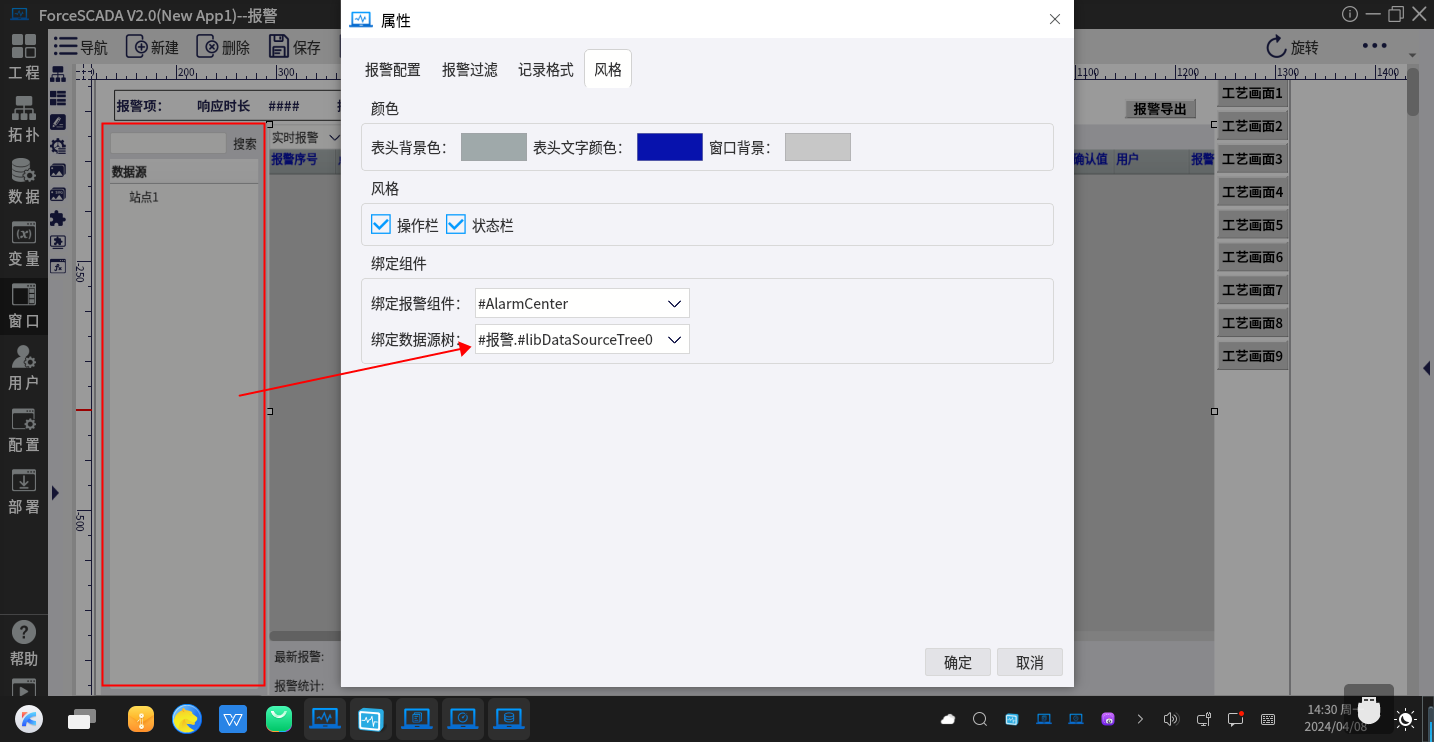Expand the 绑定数据源树 dropdown
1434x742 pixels.
pyautogui.click(x=675, y=340)
